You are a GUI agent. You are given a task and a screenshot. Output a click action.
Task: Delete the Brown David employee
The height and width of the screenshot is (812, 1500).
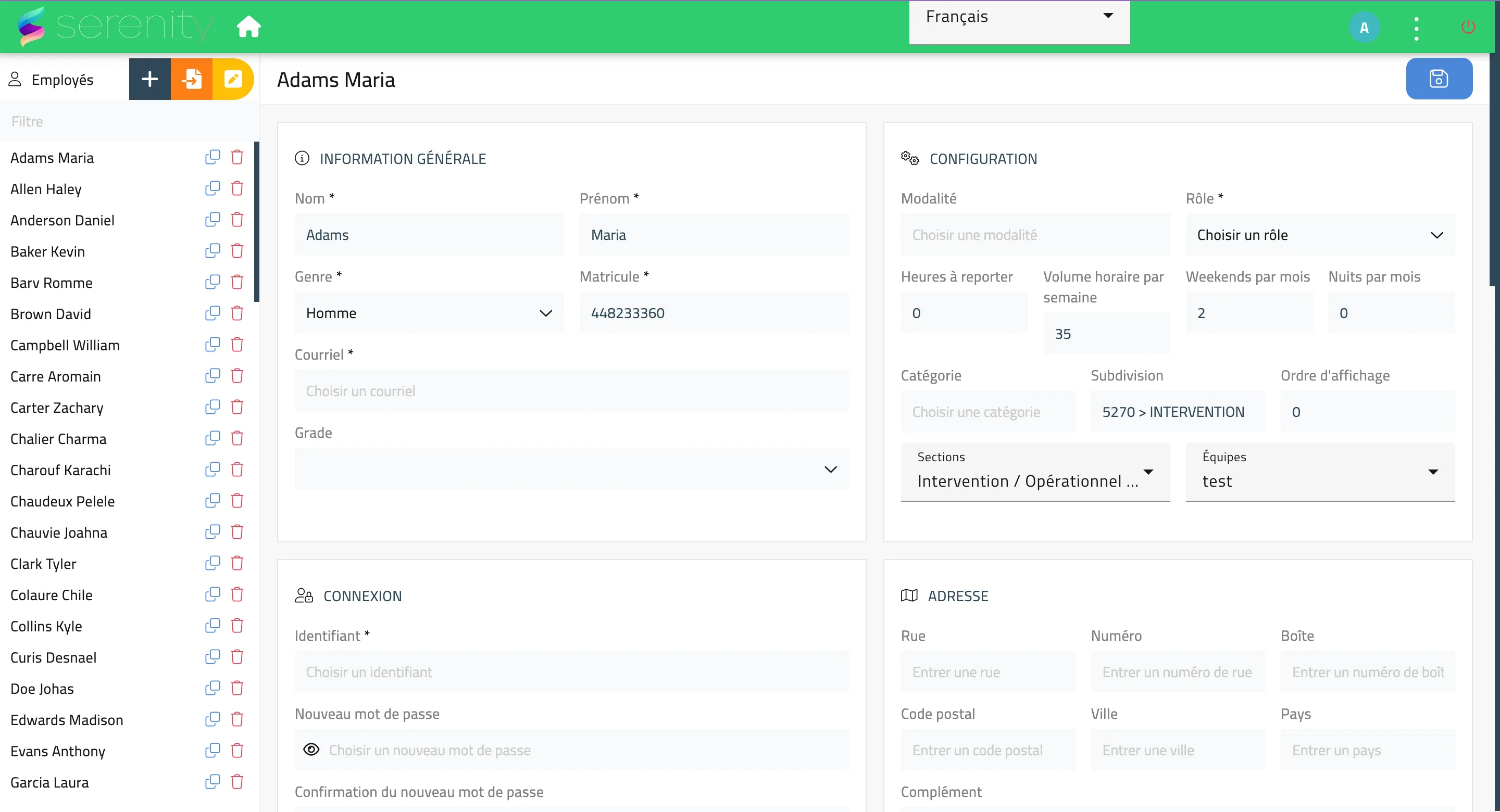coord(237,313)
